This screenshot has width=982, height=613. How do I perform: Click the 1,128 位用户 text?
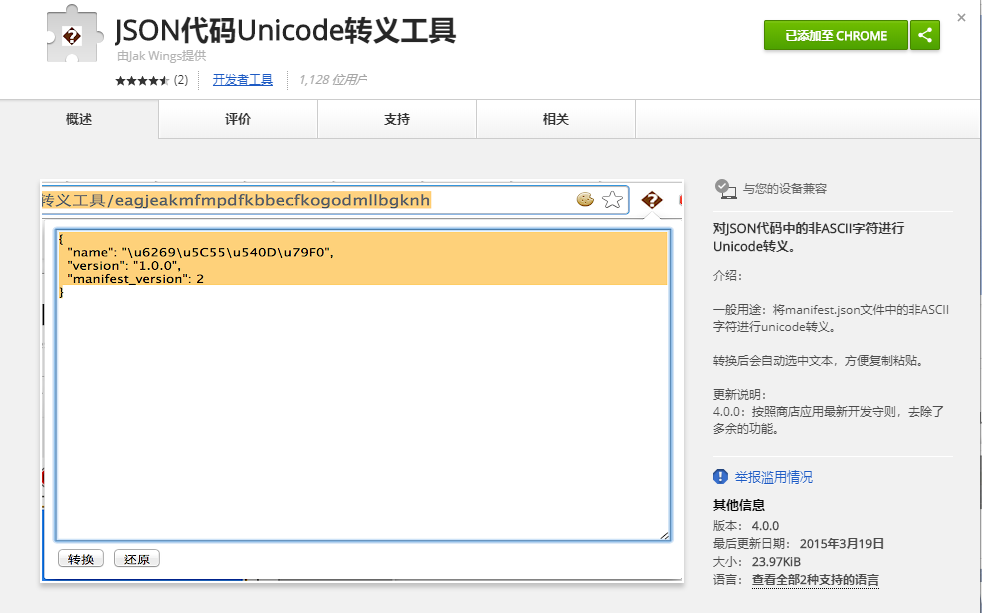click(332, 80)
